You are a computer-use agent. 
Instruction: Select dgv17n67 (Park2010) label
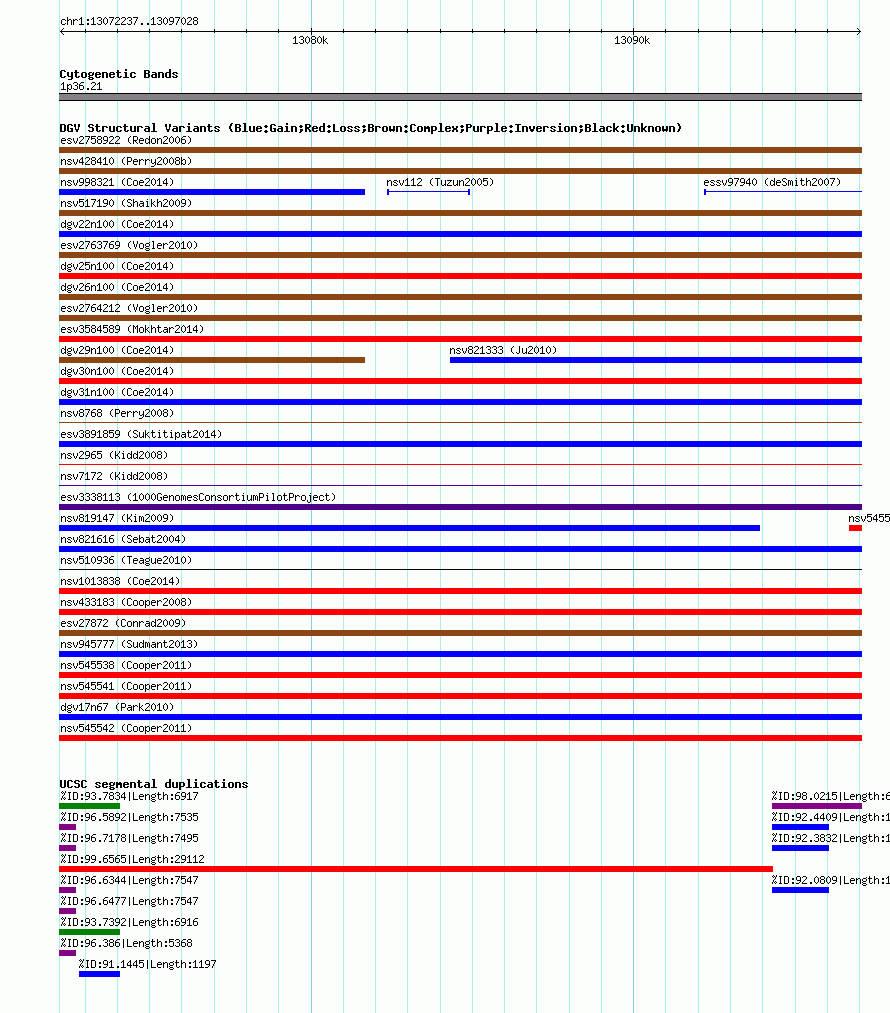[x=117, y=707]
